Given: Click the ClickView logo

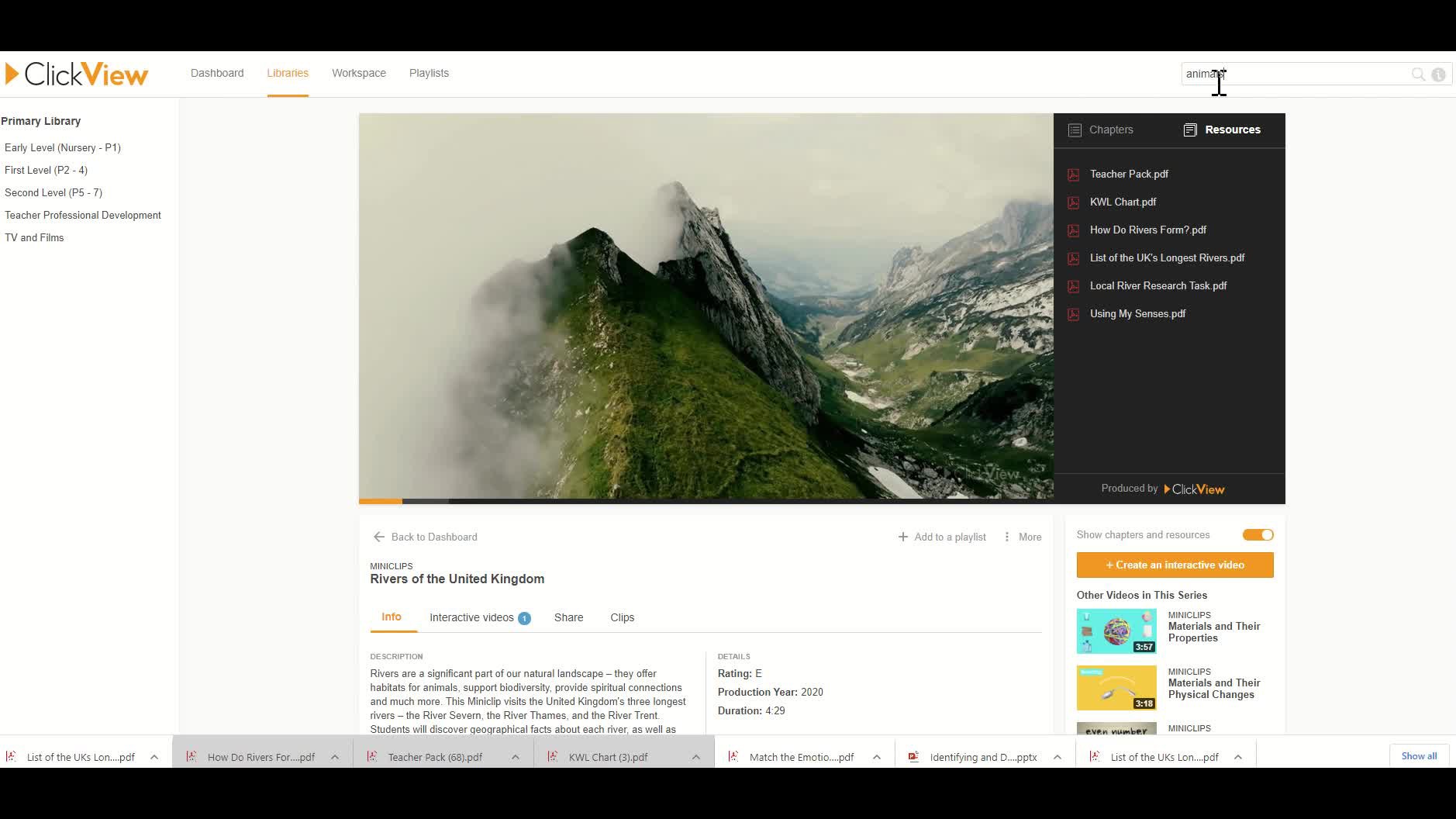Looking at the screenshot, I should pyautogui.click(x=75, y=73).
